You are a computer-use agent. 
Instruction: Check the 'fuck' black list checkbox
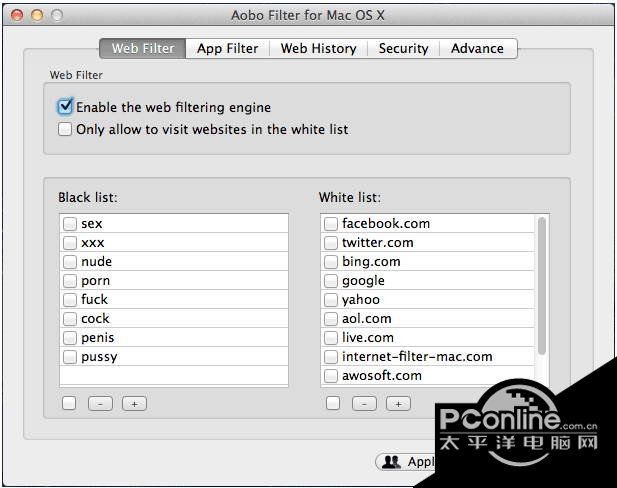pos(70,299)
